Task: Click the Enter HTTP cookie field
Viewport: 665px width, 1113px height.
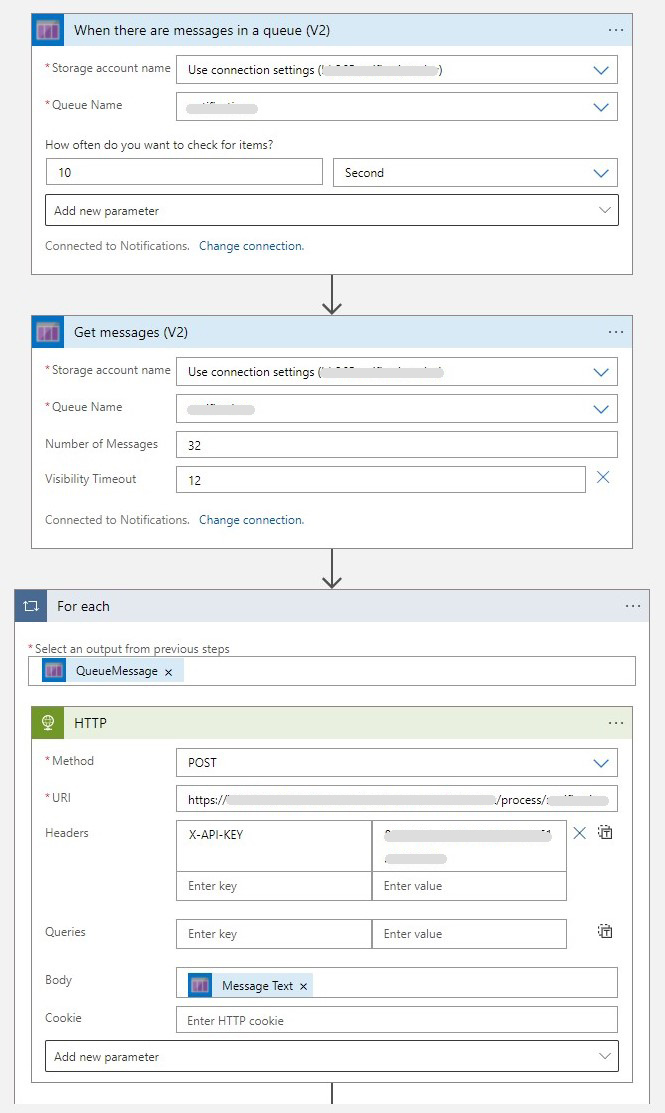Action: 397,1020
